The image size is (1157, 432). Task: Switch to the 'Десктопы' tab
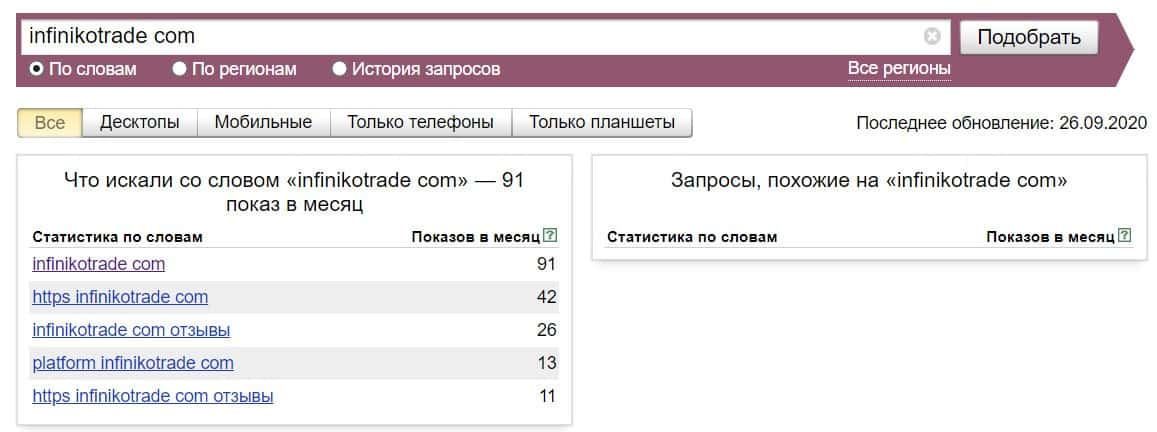140,122
